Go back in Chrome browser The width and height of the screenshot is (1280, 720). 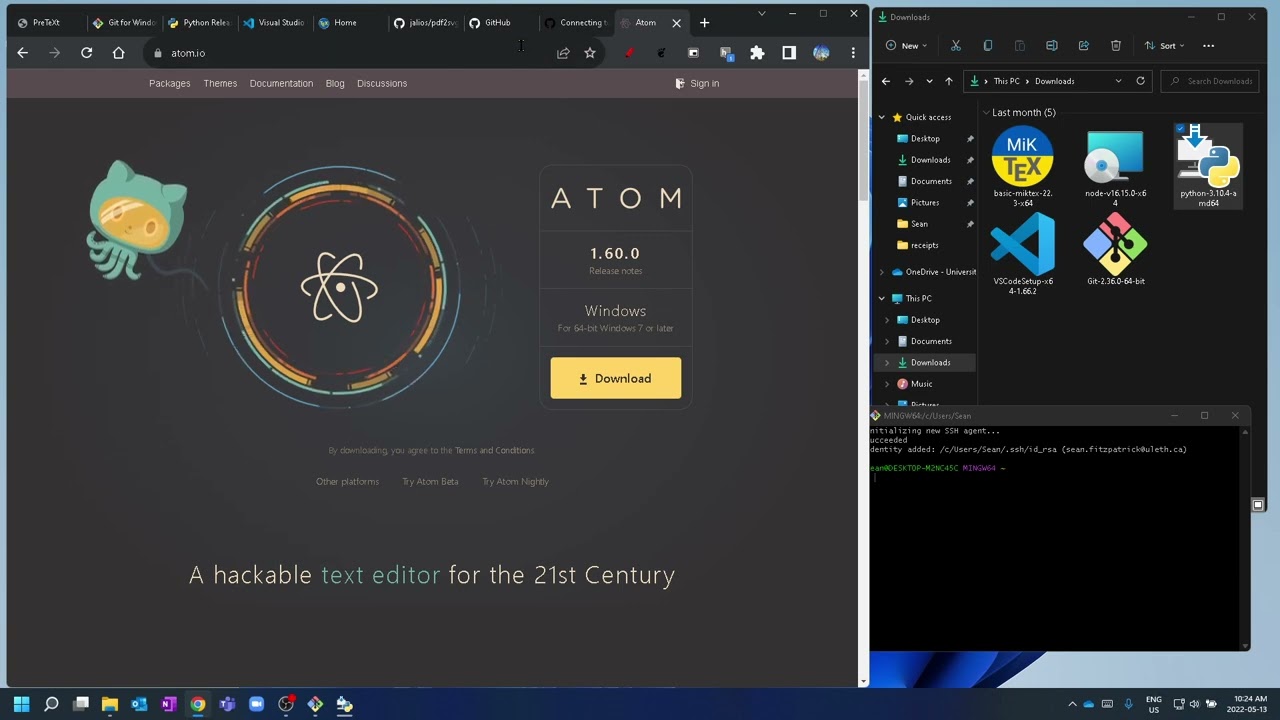23,53
